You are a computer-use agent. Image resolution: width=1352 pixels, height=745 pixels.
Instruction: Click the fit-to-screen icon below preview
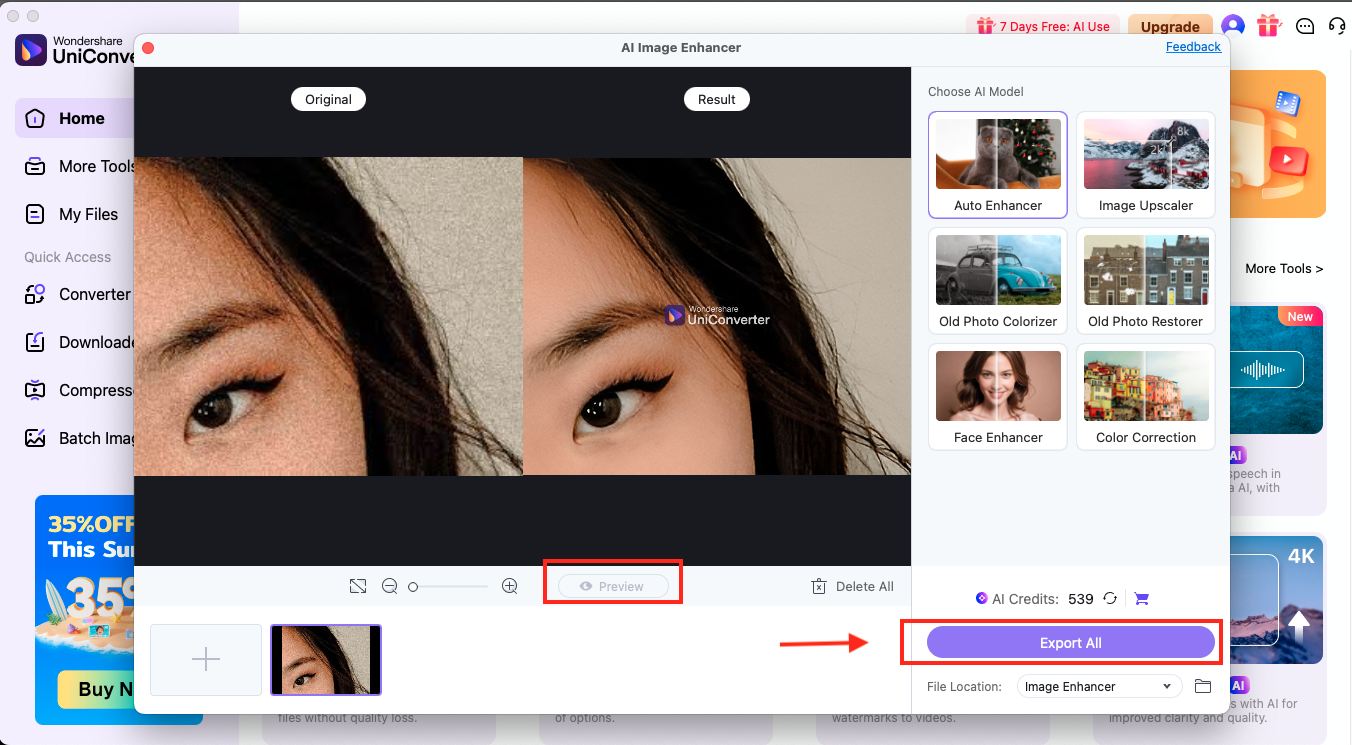pos(358,586)
